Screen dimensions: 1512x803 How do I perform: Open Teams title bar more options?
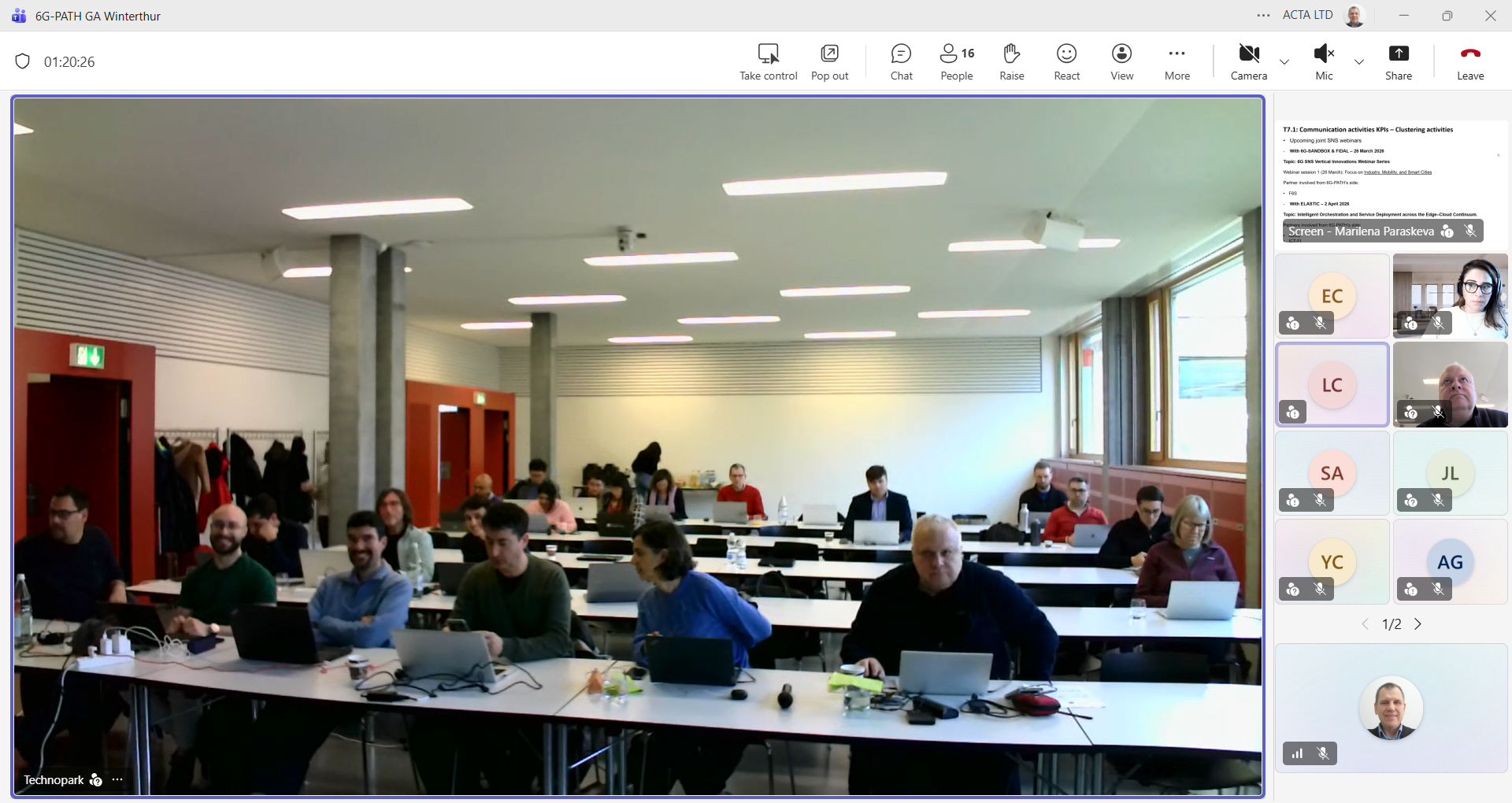tap(1263, 15)
